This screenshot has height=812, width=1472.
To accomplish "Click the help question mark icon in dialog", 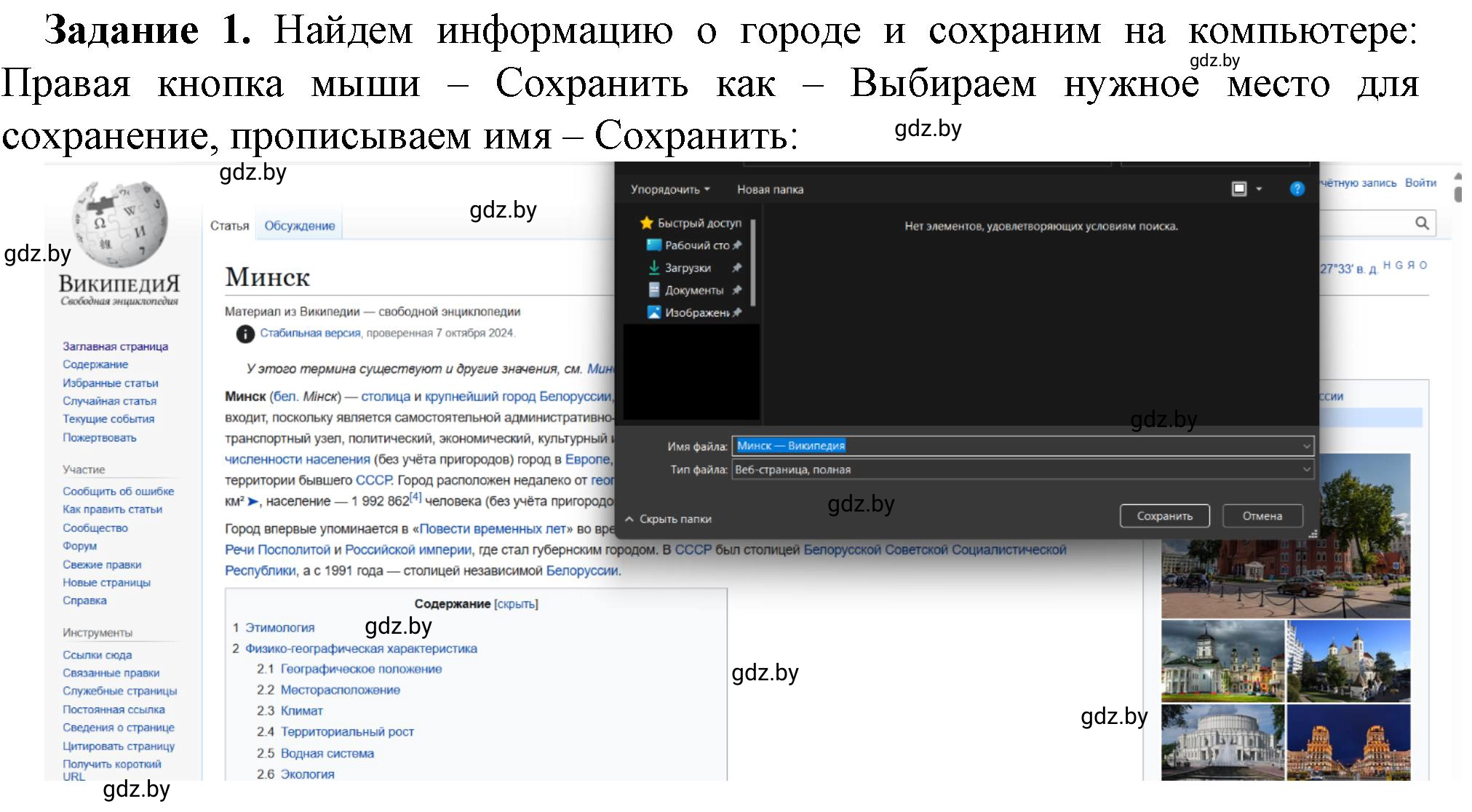I will point(1297,189).
